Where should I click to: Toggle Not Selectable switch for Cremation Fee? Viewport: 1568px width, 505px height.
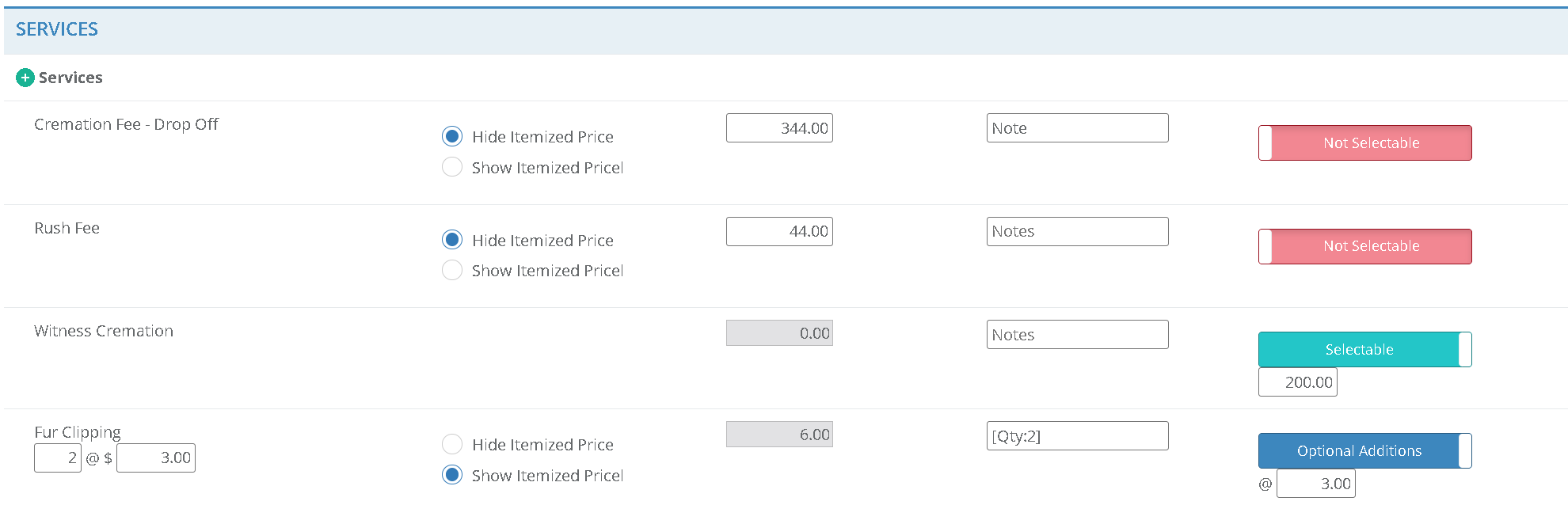coord(1364,143)
